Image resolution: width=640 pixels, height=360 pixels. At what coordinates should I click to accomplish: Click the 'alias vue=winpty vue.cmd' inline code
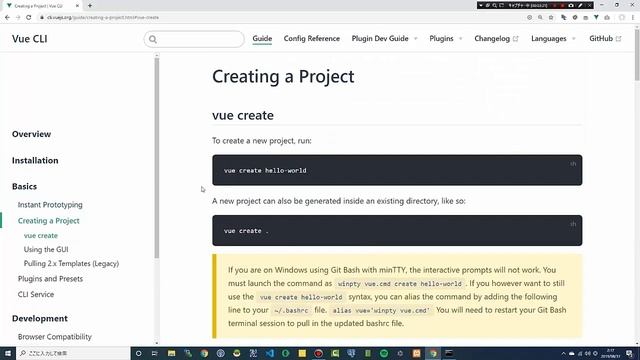(381, 311)
